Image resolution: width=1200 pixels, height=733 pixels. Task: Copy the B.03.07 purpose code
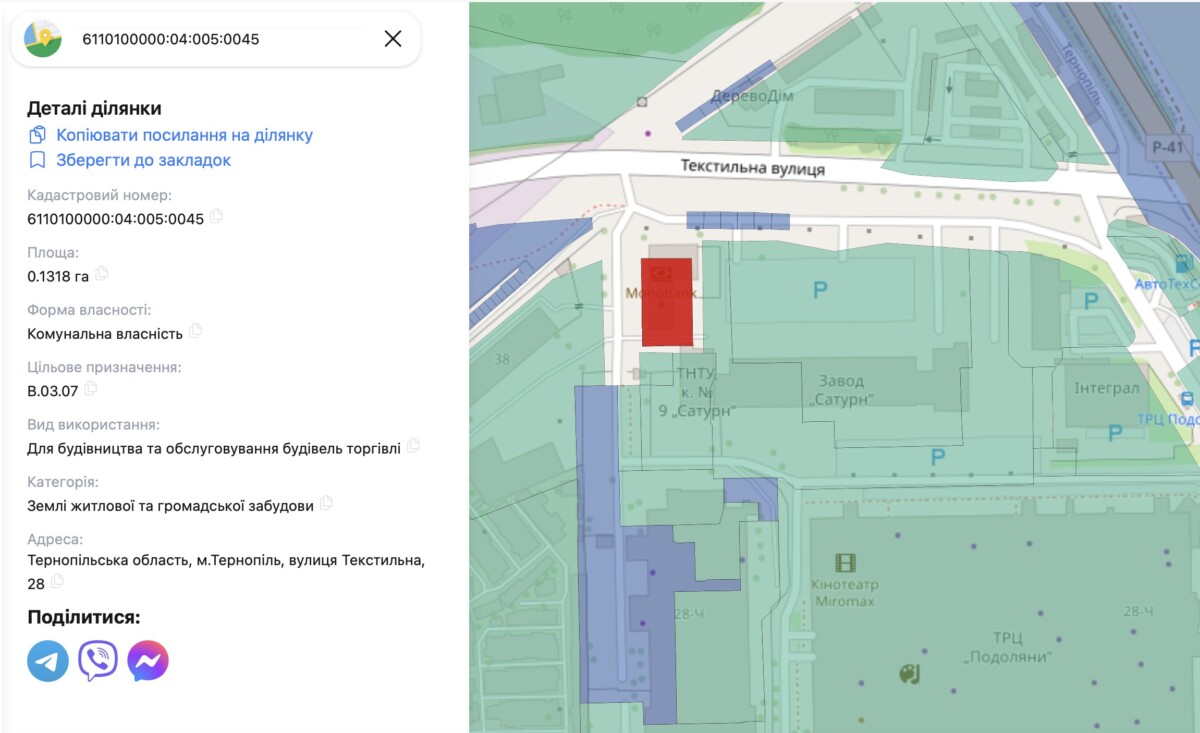click(x=91, y=388)
